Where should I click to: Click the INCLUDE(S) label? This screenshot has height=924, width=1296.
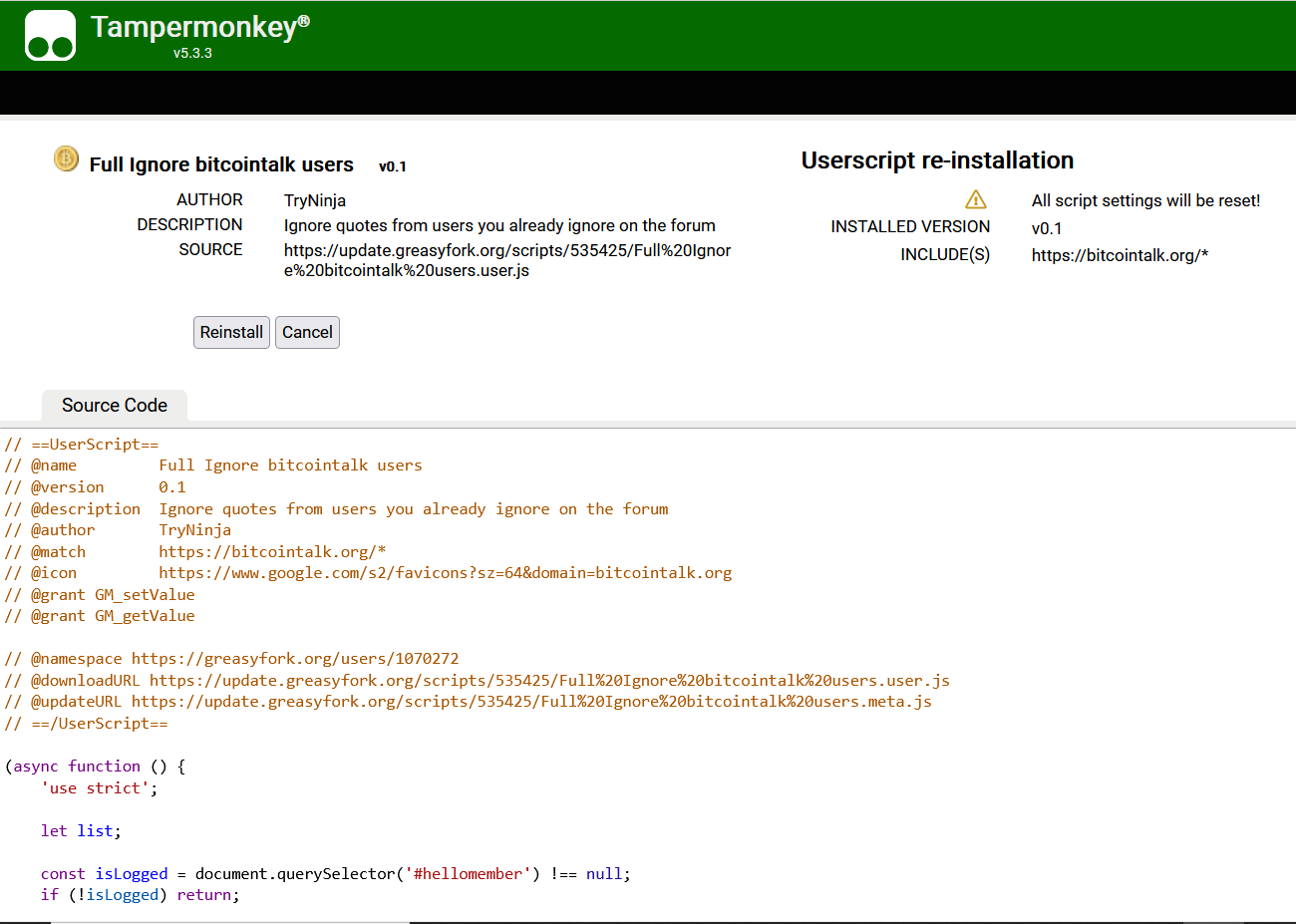(x=945, y=254)
